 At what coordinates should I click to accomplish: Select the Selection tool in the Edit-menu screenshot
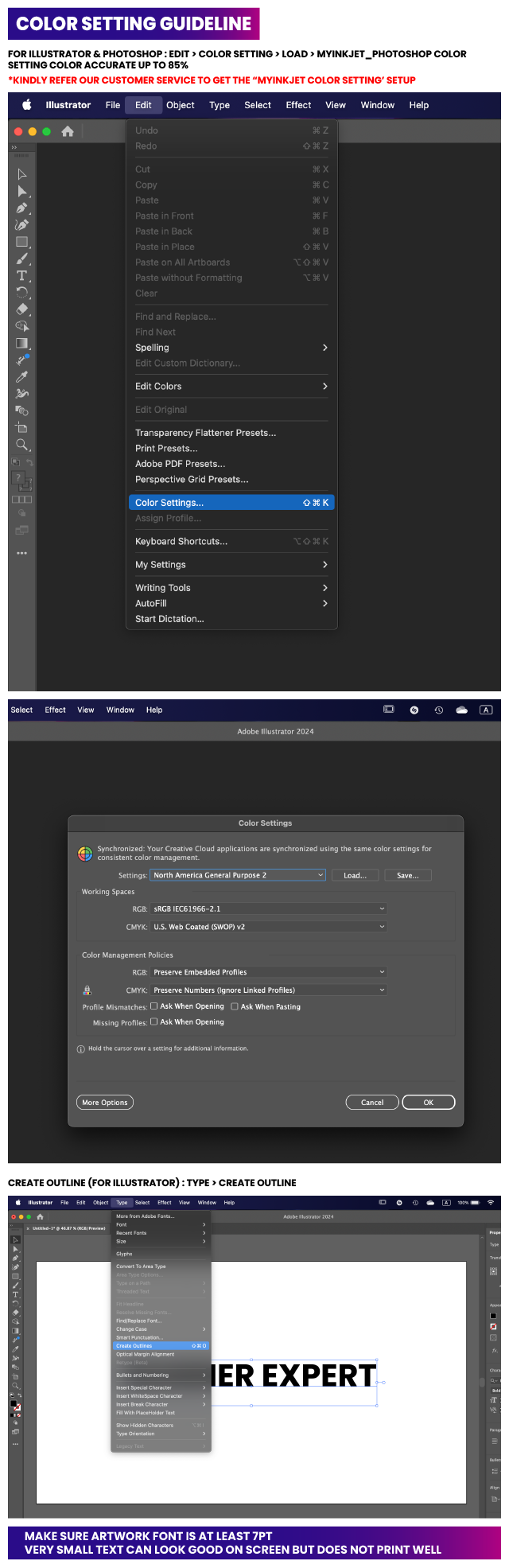[x=22, y=174]
